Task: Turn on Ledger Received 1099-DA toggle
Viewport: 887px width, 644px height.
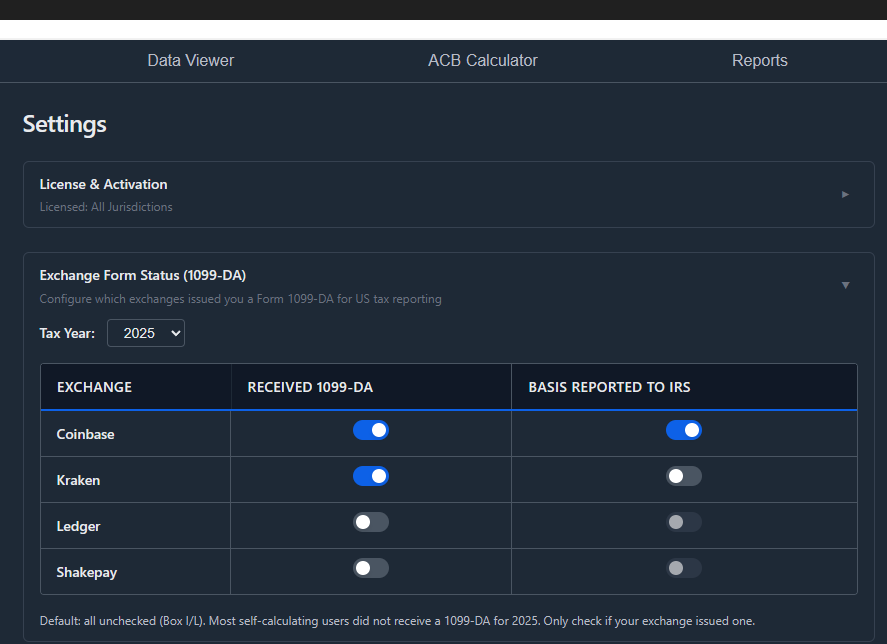Action: pos(371,522)
